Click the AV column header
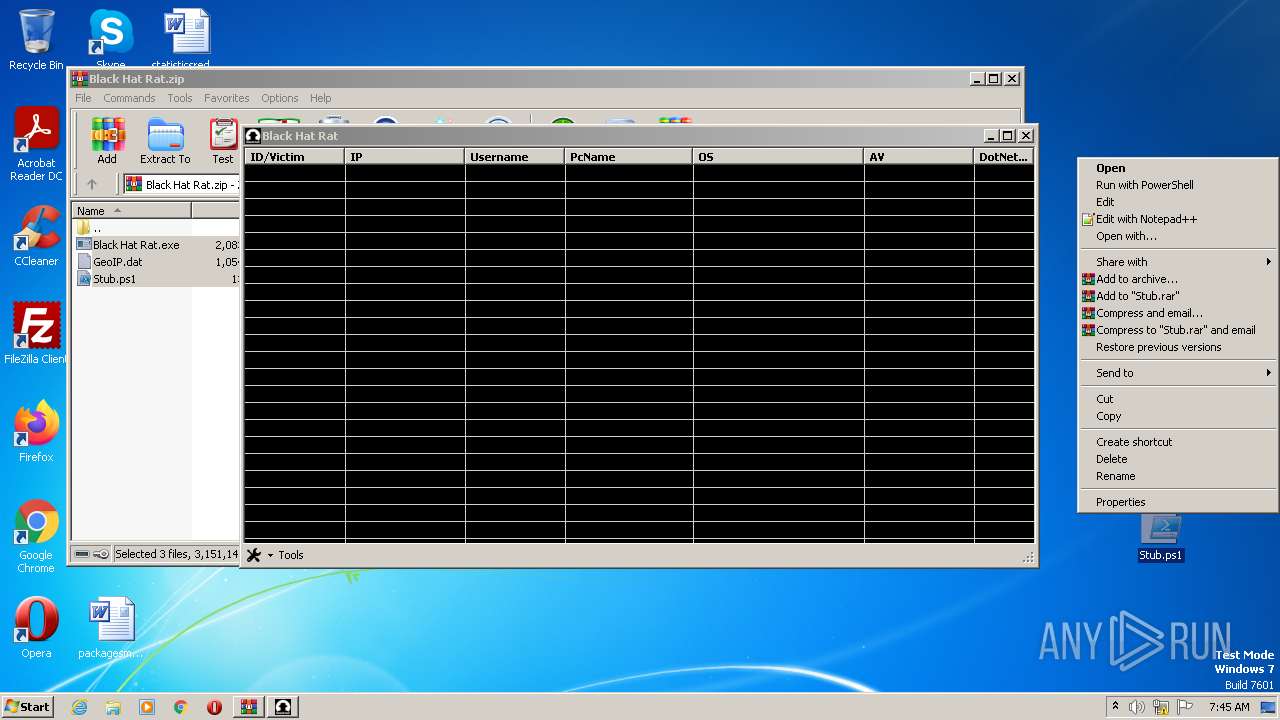This screenshot has width=1280, height=720. [x=918, y=157]
